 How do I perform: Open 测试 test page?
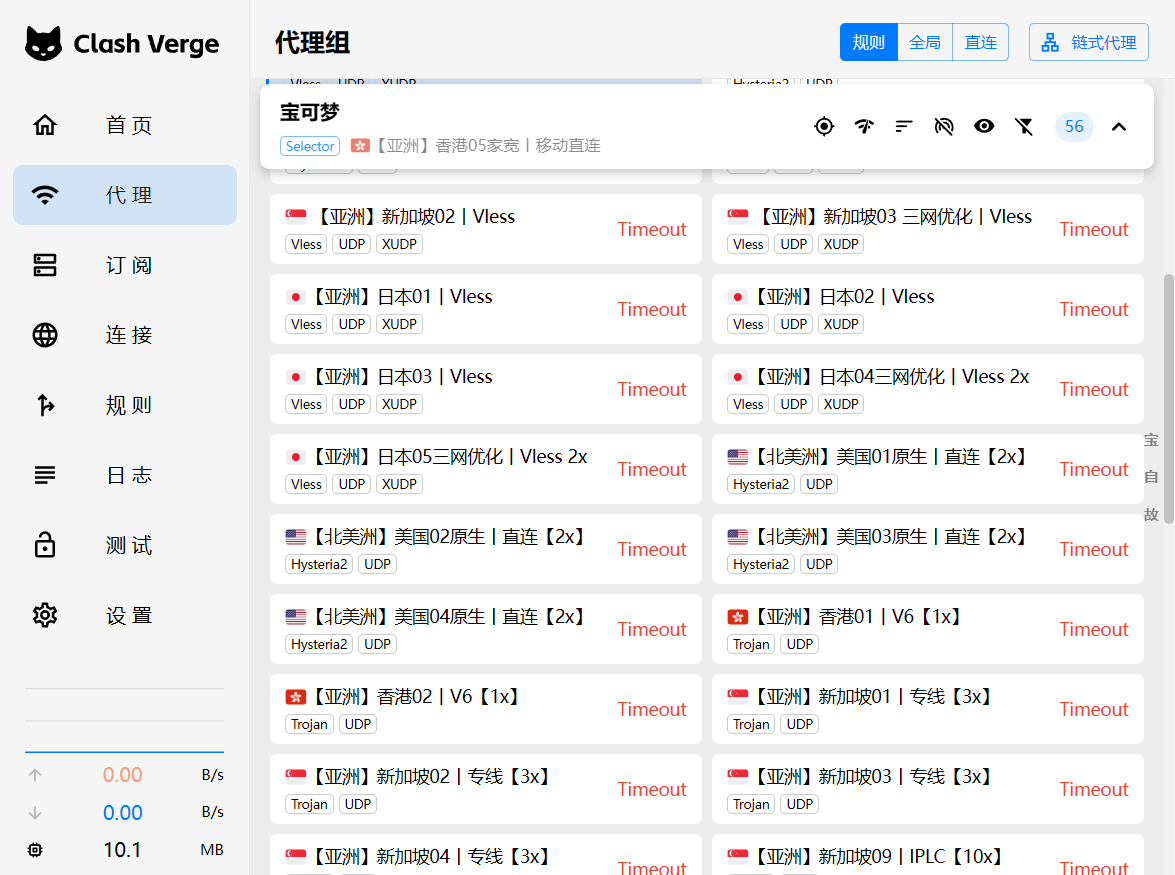[125, 545]
